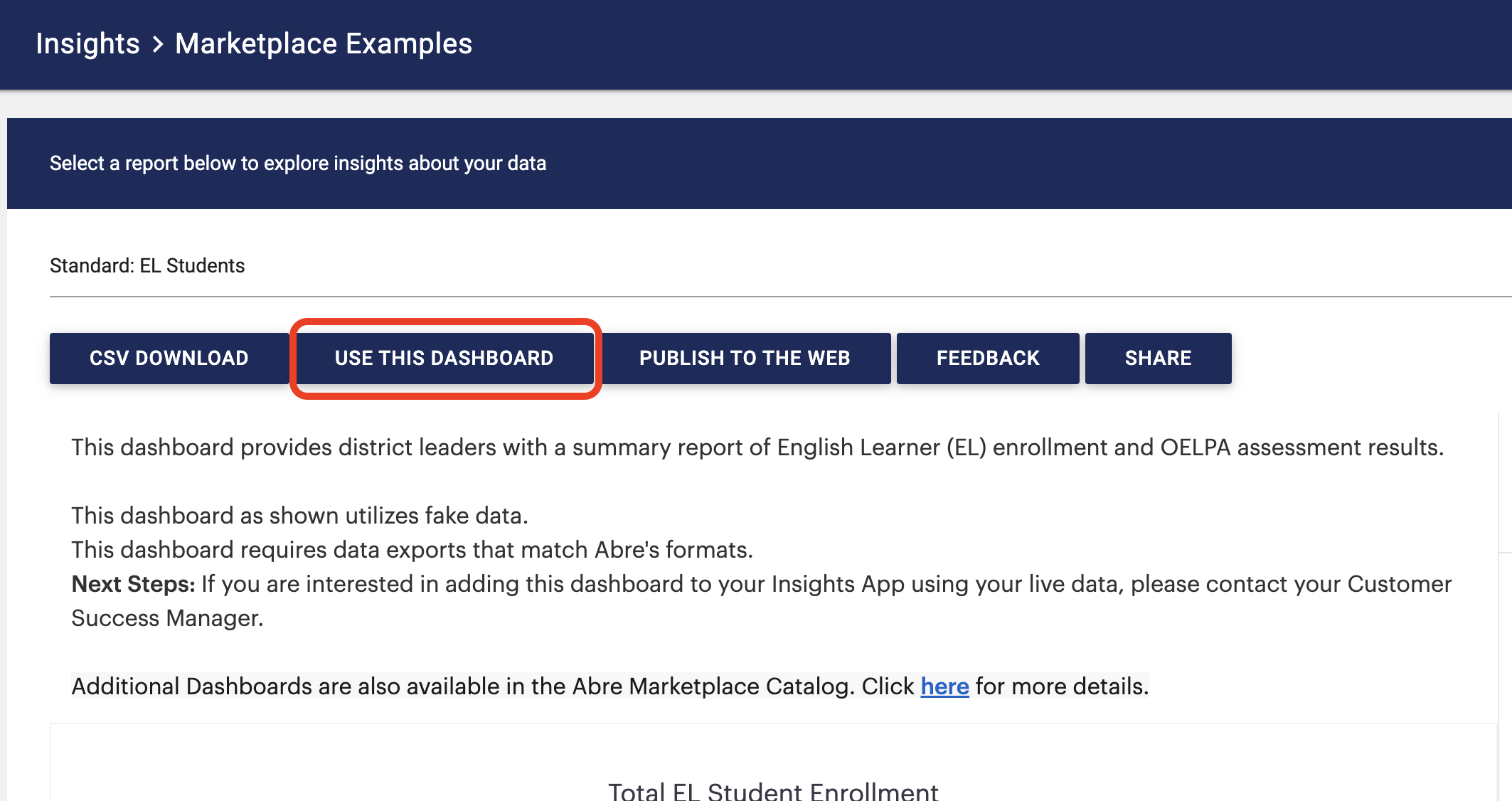Screen dimensions: 1512x801
Task: Select the dashboard summary description text
Action: point(756,447)
